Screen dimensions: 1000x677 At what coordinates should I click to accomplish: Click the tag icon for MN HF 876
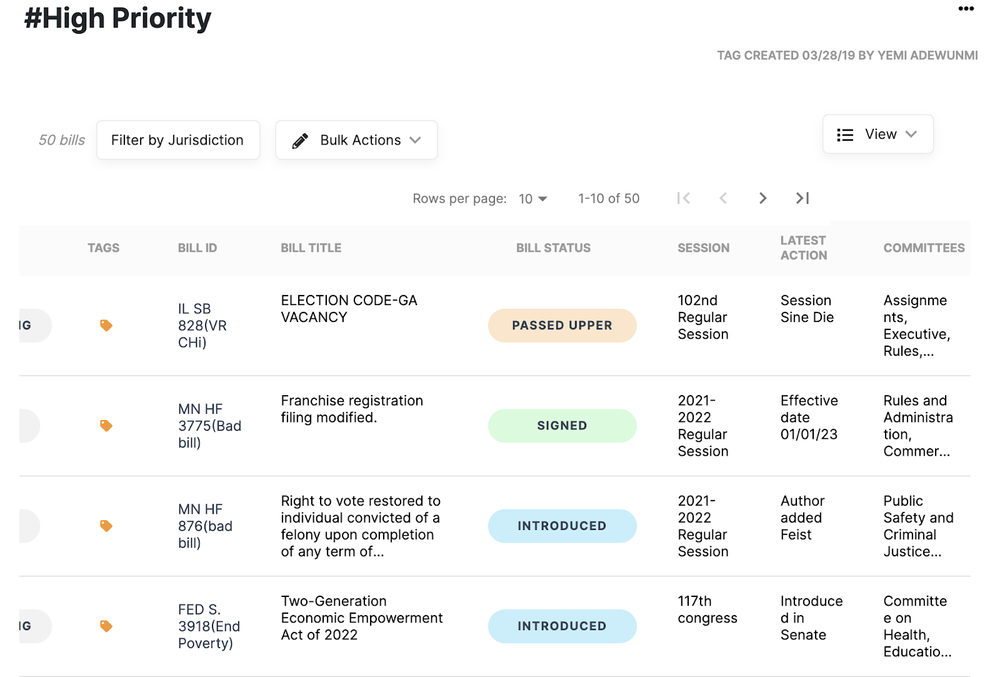(x=106, y=525)
